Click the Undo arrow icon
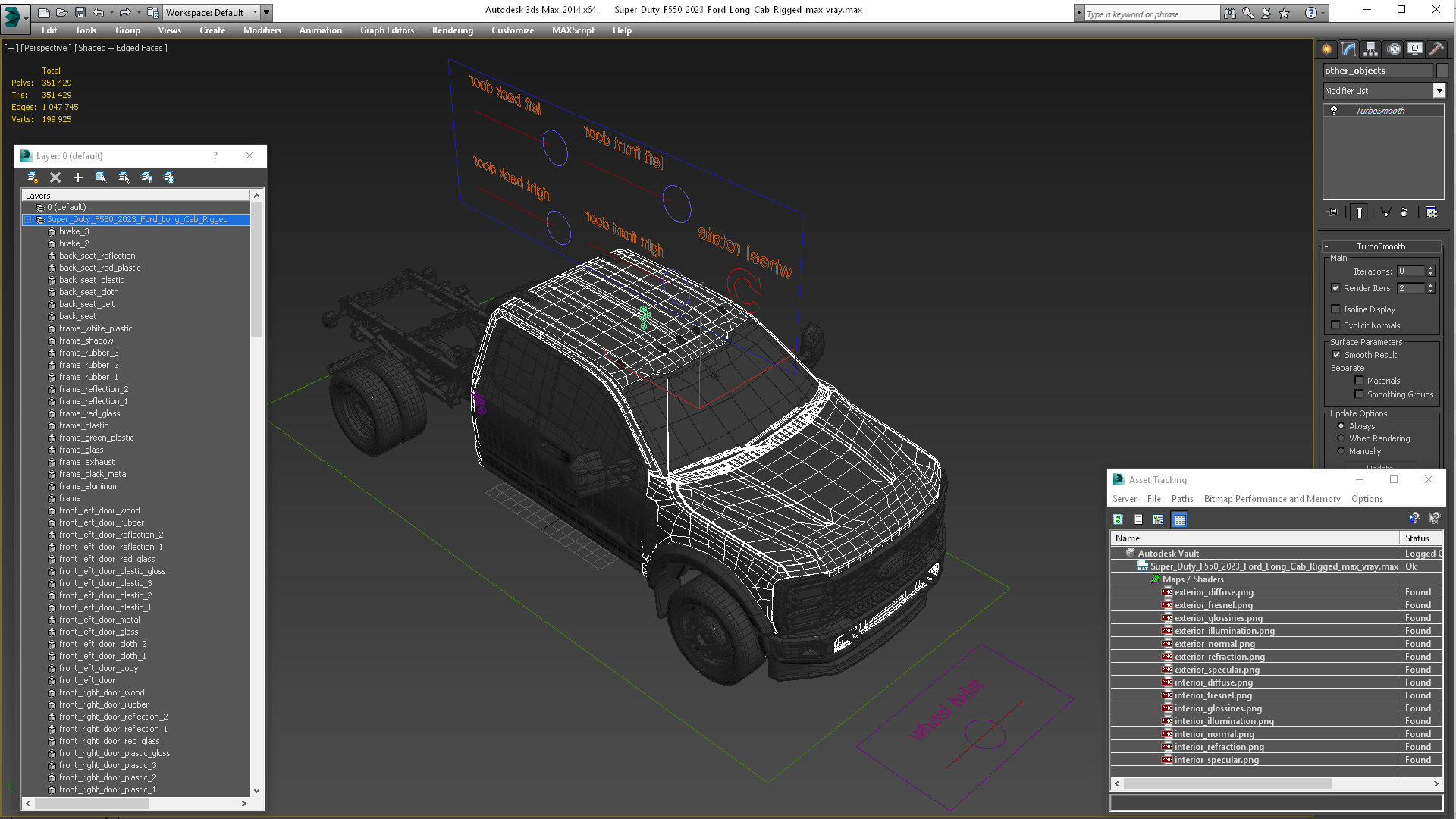The image size is (1456, 819). [98, 12]
